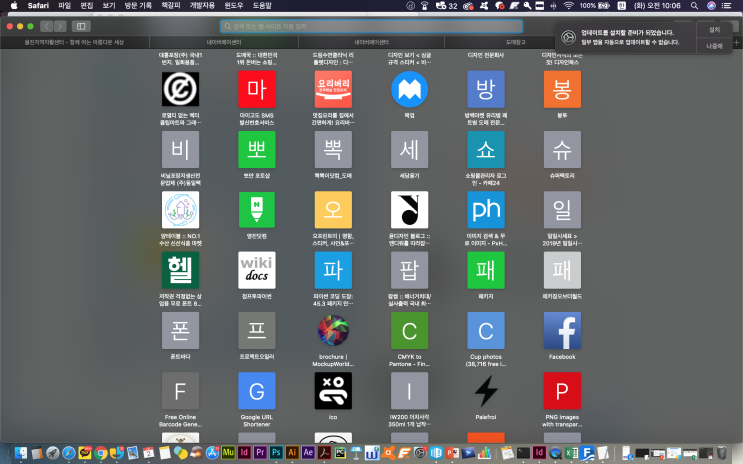Open the gray 세 favorite tile

point(409,149)
